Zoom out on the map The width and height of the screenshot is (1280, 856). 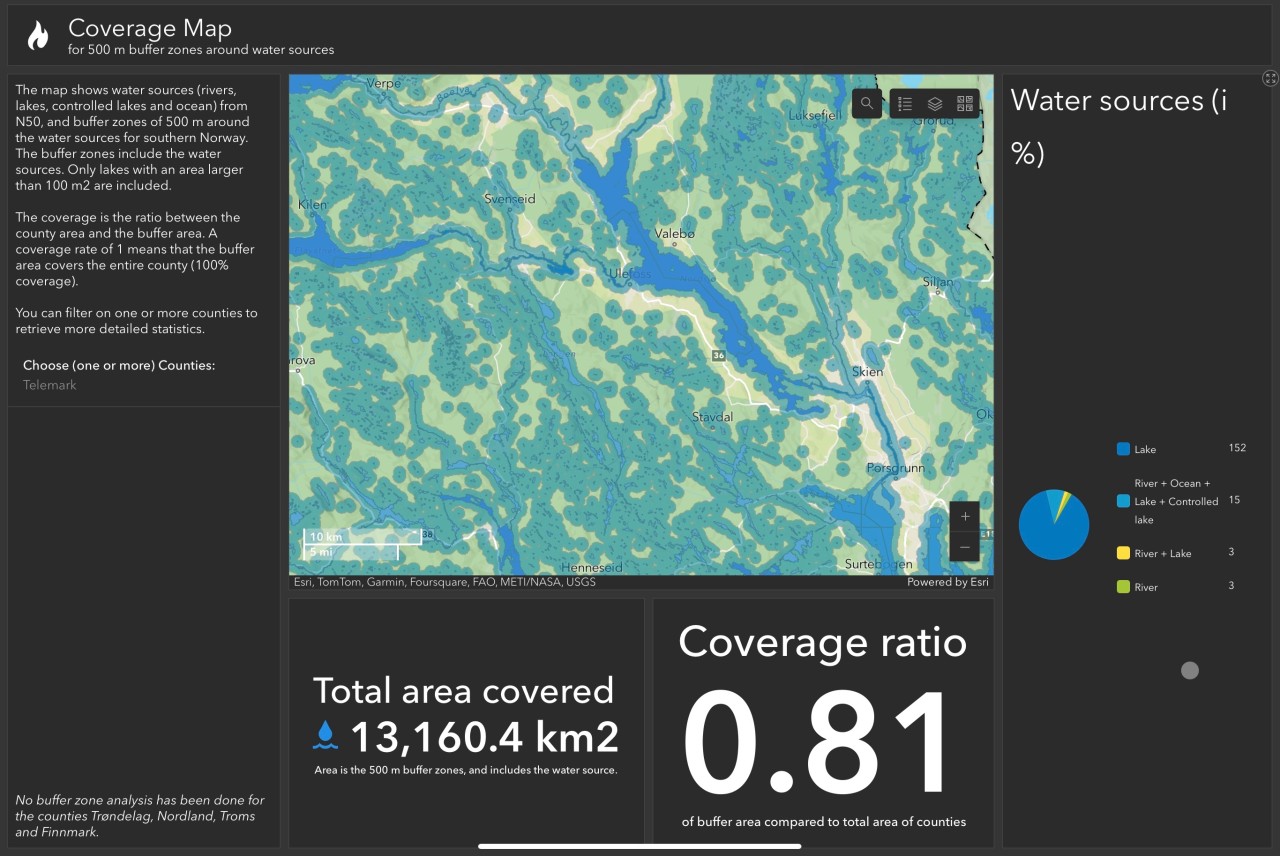click(x=965, y=547)
